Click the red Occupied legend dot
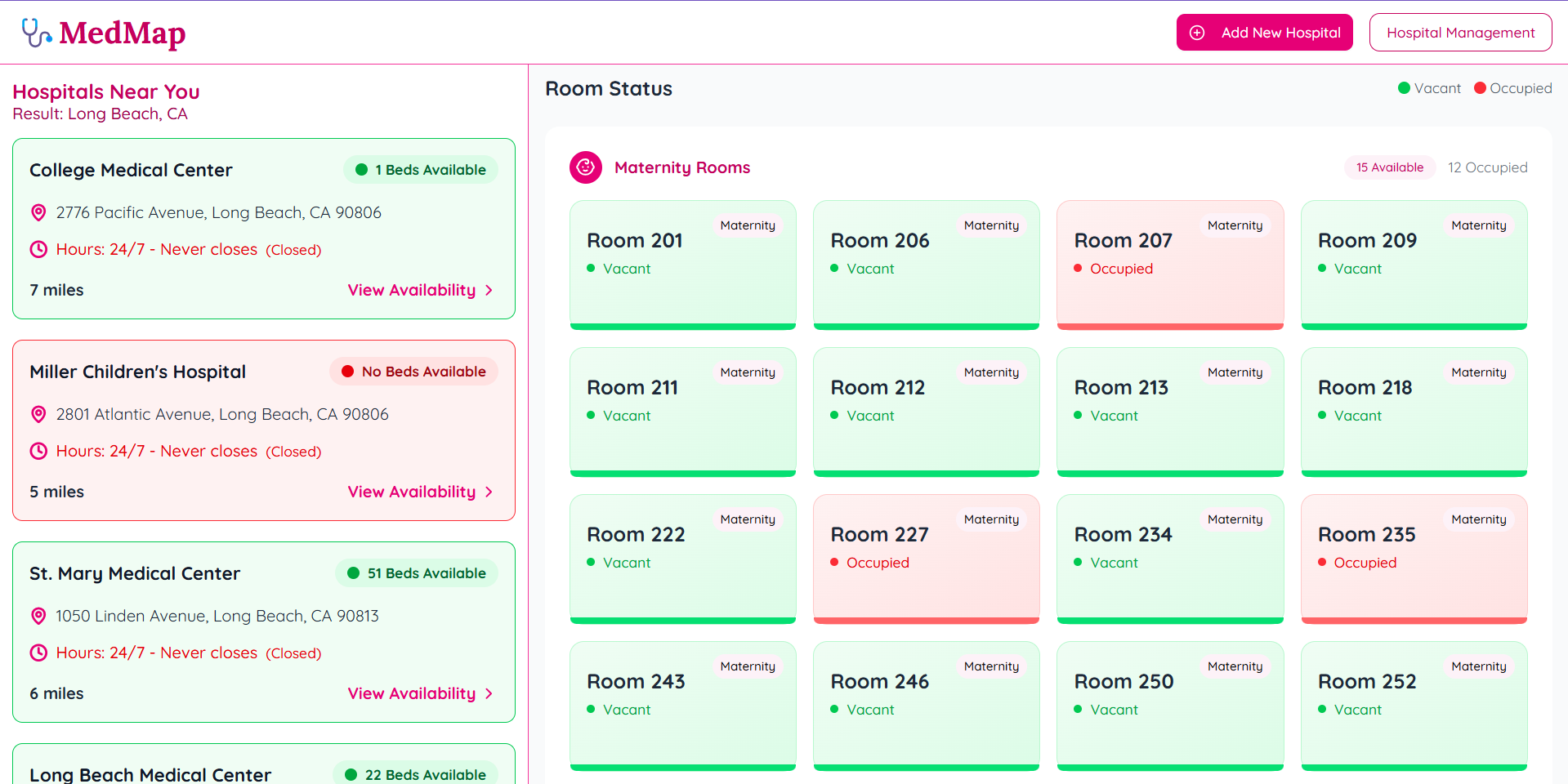Screen dimensions: 1568x784 click(x=1480, y=88)
